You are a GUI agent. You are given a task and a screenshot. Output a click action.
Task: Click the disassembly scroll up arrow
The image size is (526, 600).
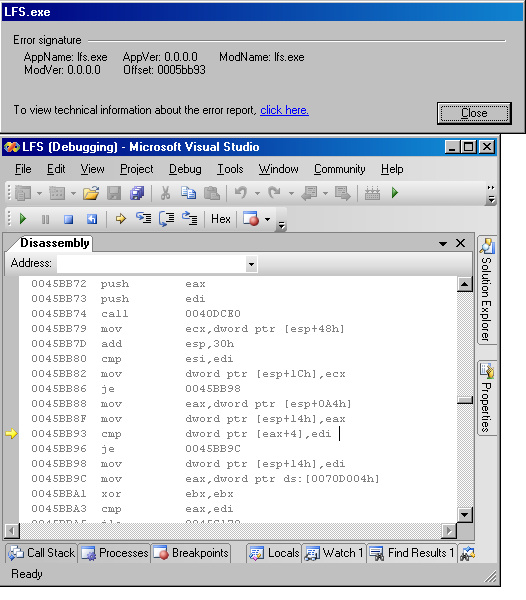[x=465, y=284]
